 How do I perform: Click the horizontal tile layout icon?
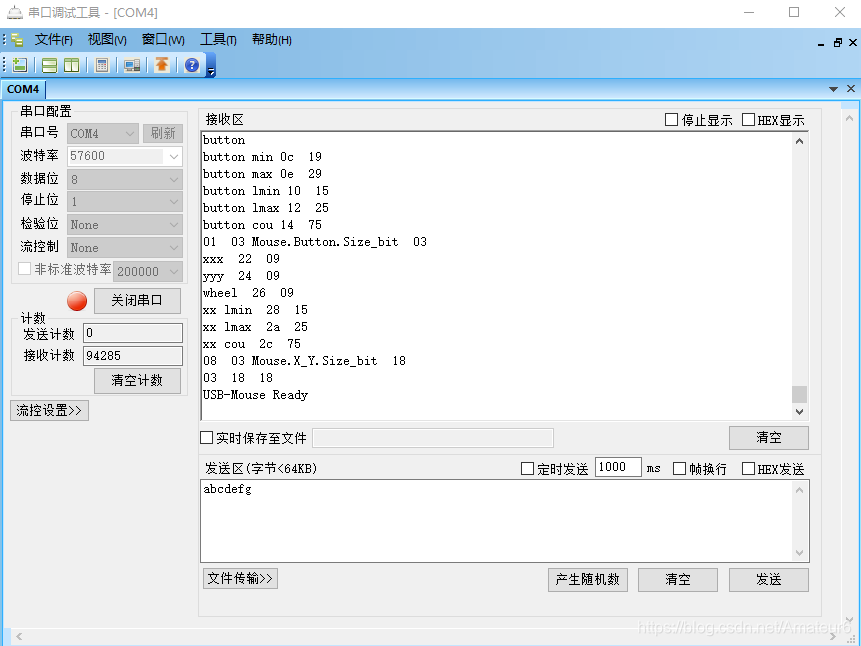tap(49, 65)
